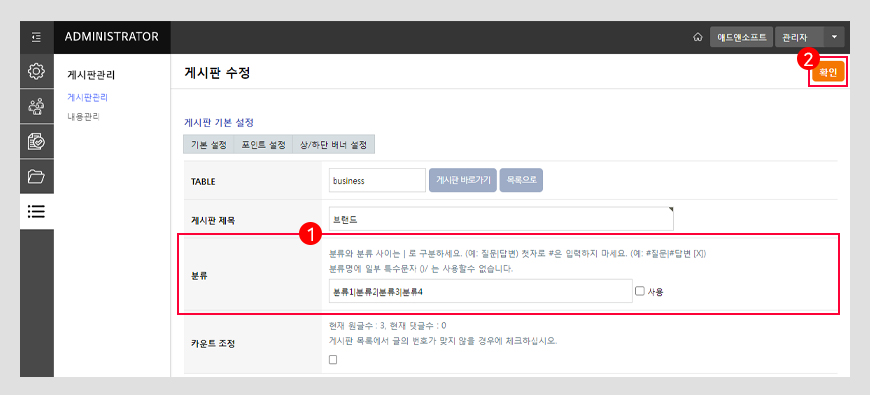
Task: Open the folder icon in the sidebar
Action: pos(37,176)
